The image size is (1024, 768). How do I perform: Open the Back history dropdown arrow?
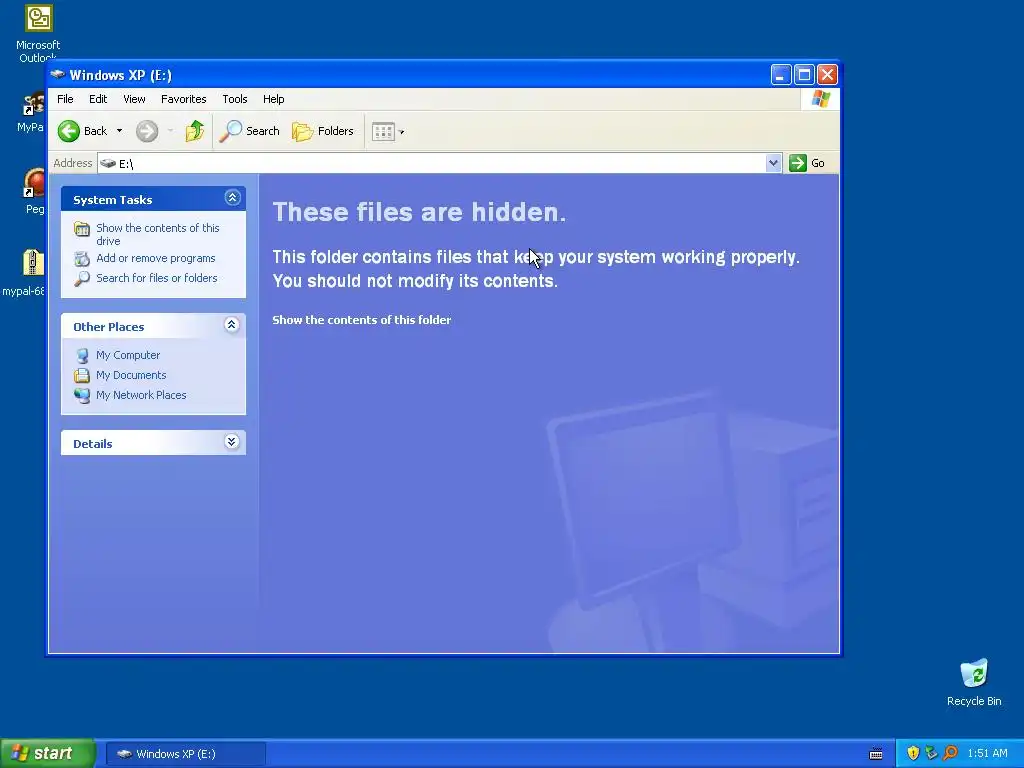pos(120,131)
